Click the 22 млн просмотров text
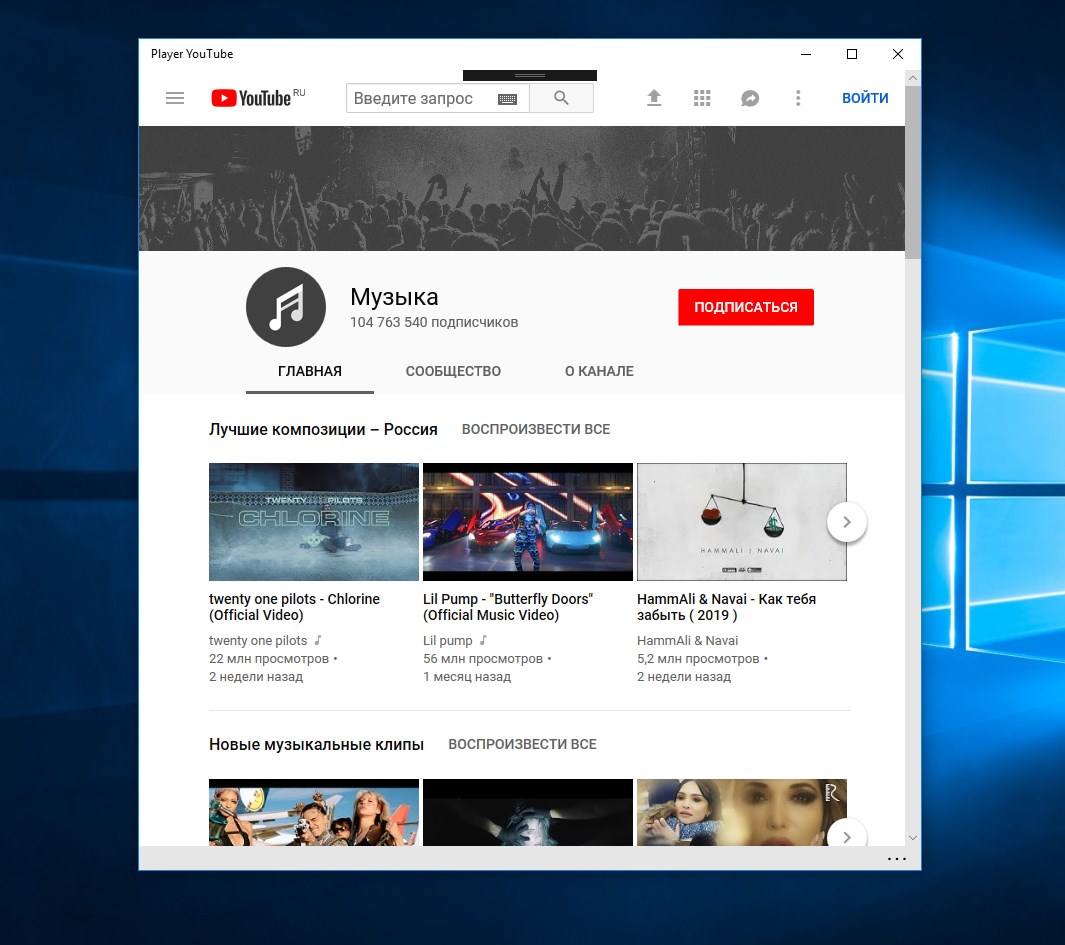1065x945 pixels. 269,658
